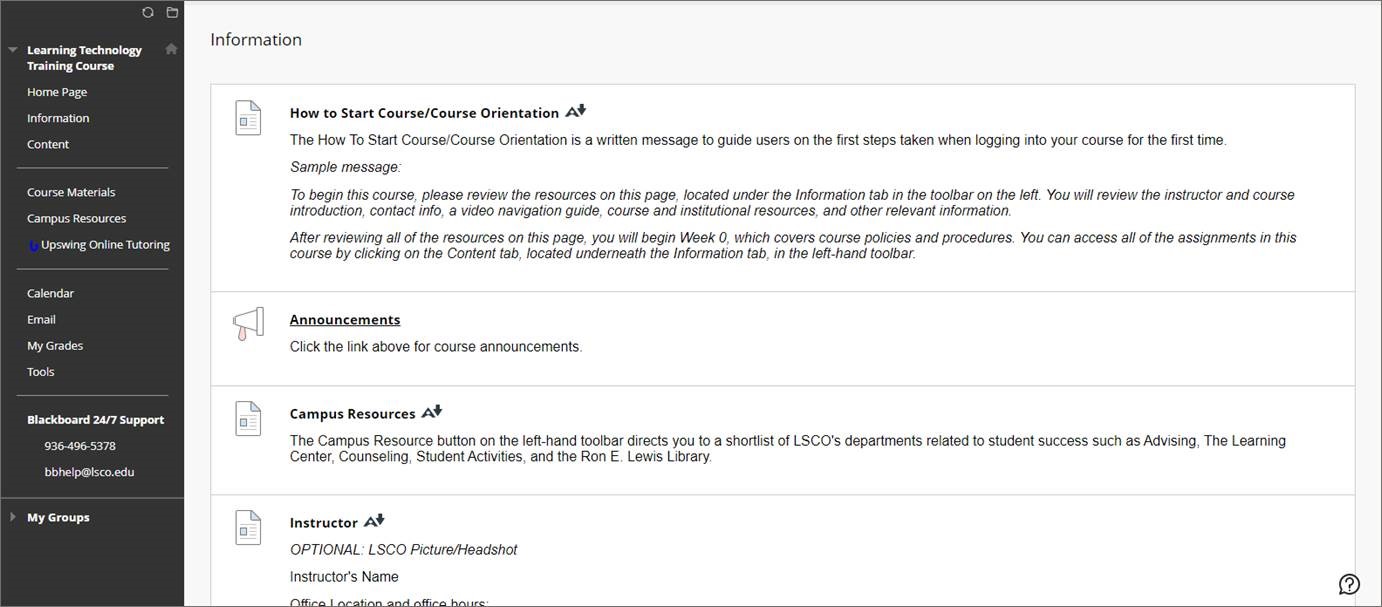Click the home icon beside course title

pyautogui.click(x=171, y=49)
